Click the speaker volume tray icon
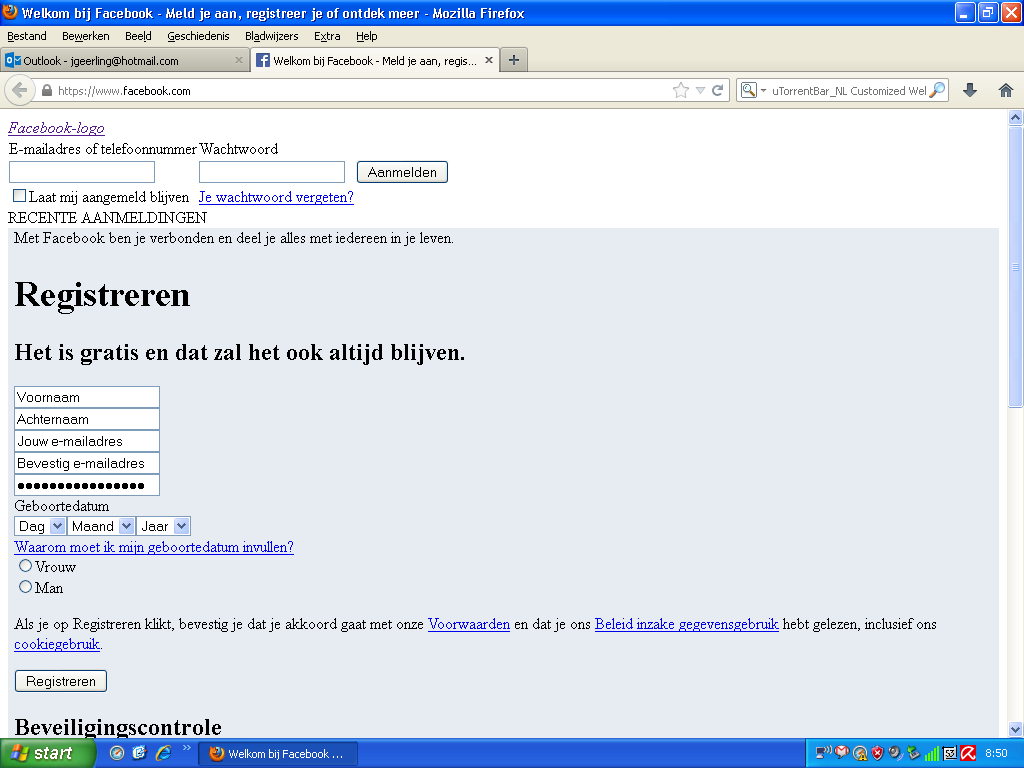The height and width of the screenshot is (768, 1024). click(895, 753)
